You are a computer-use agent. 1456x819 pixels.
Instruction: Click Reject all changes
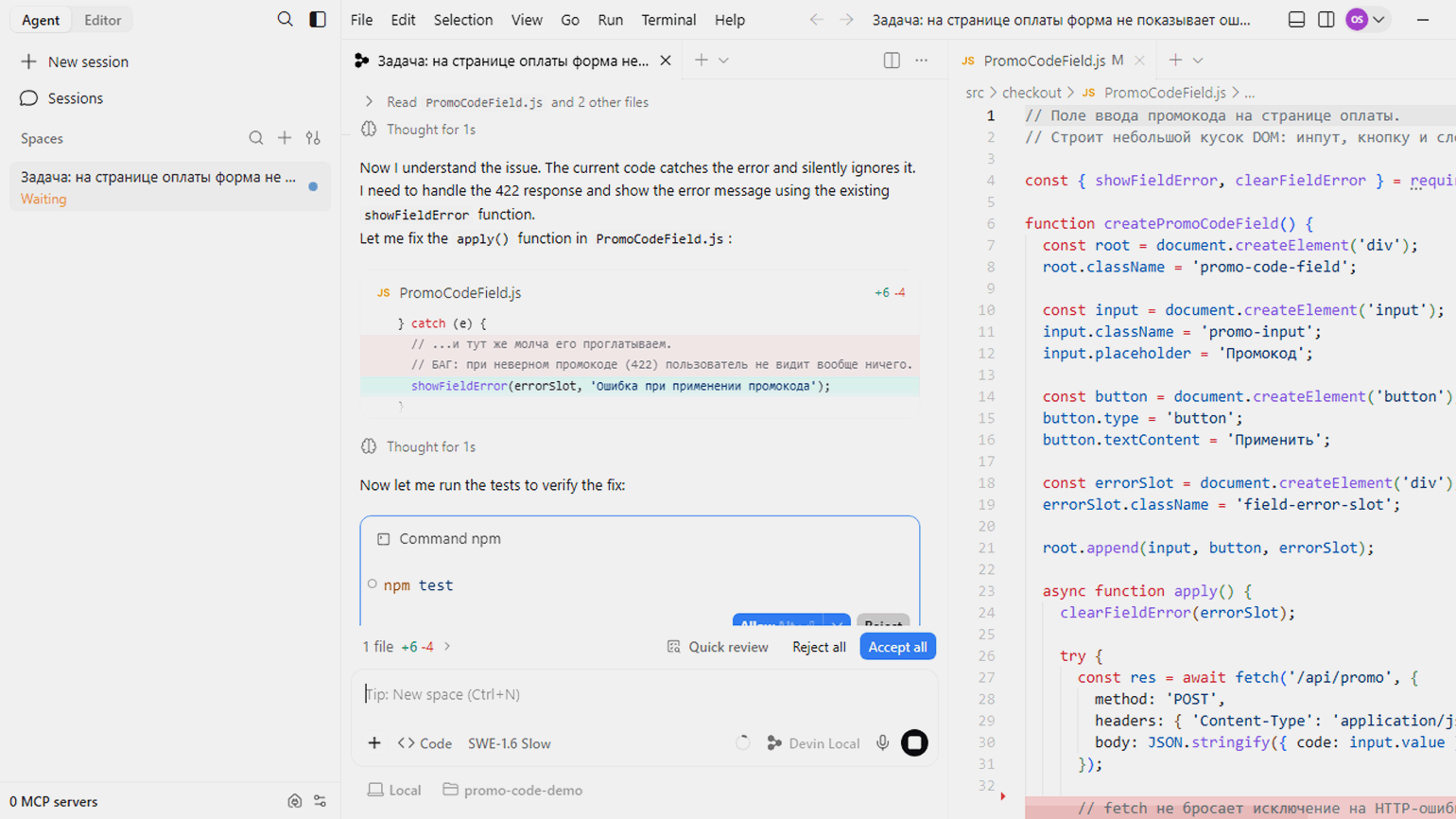[x=819, y=647]
